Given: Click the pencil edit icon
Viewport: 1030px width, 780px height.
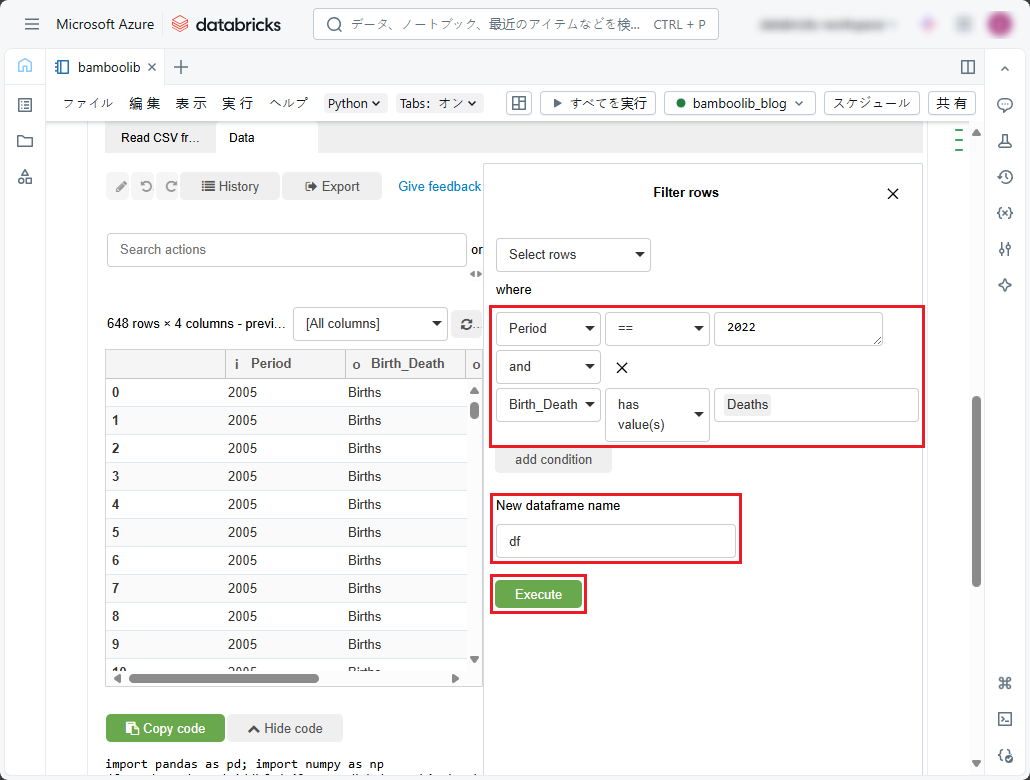Looking at the screenshot, I should click(x=119, y=186).
